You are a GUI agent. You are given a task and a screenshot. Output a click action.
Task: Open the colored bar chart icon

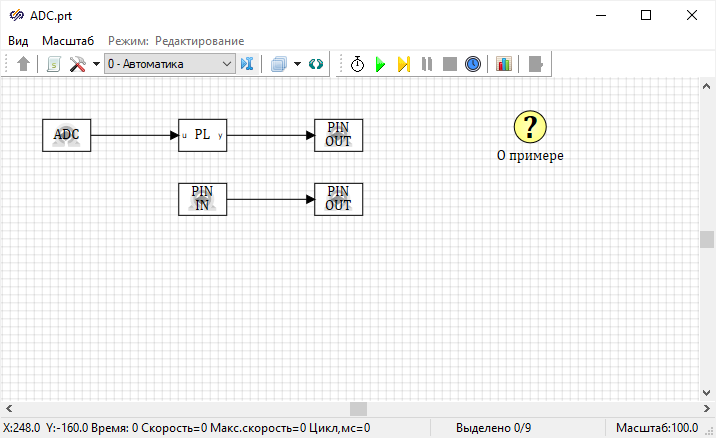pos(503,64)
